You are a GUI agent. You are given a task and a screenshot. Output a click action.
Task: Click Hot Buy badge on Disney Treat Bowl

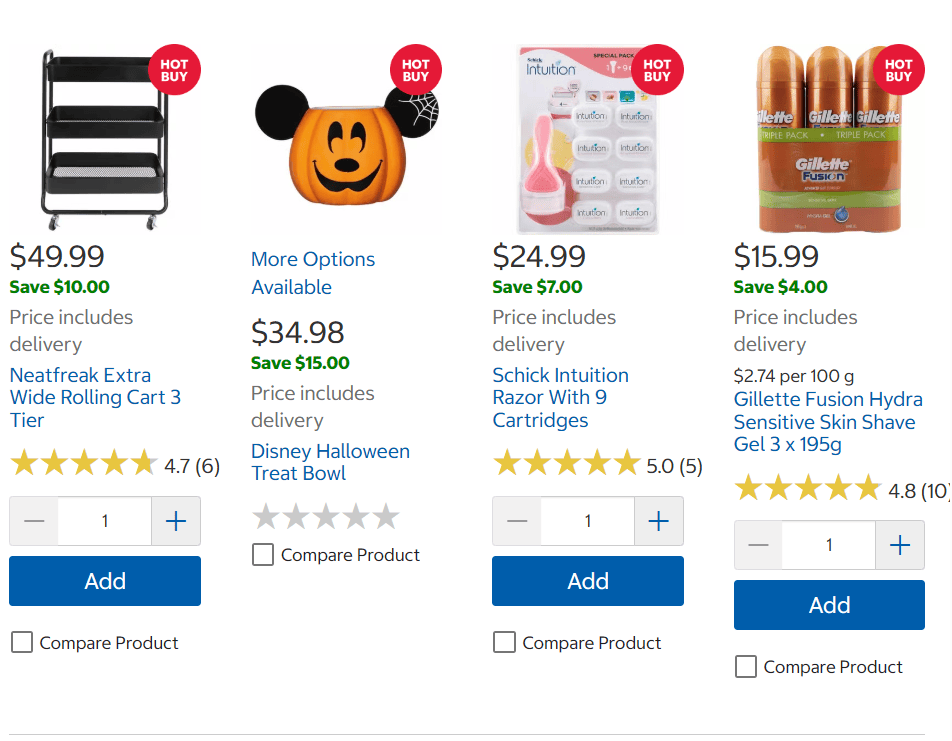pyautogui.click(x=416, y=70)
